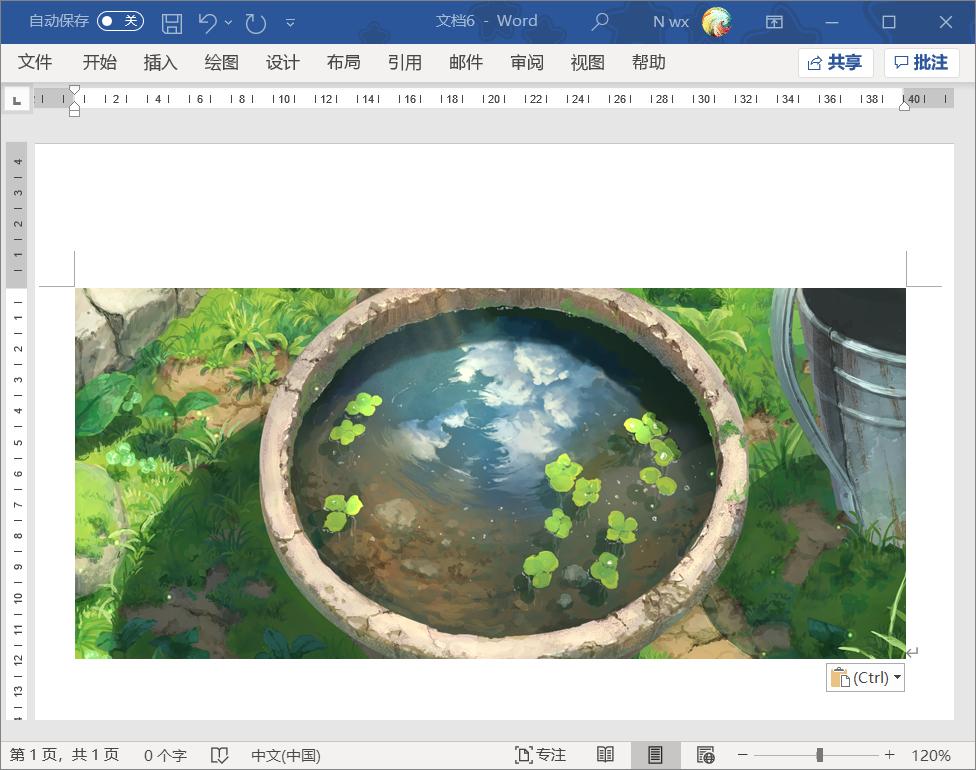976x770 pixels.
Task: Open ribbon display options icon
Action: [774, 22]
